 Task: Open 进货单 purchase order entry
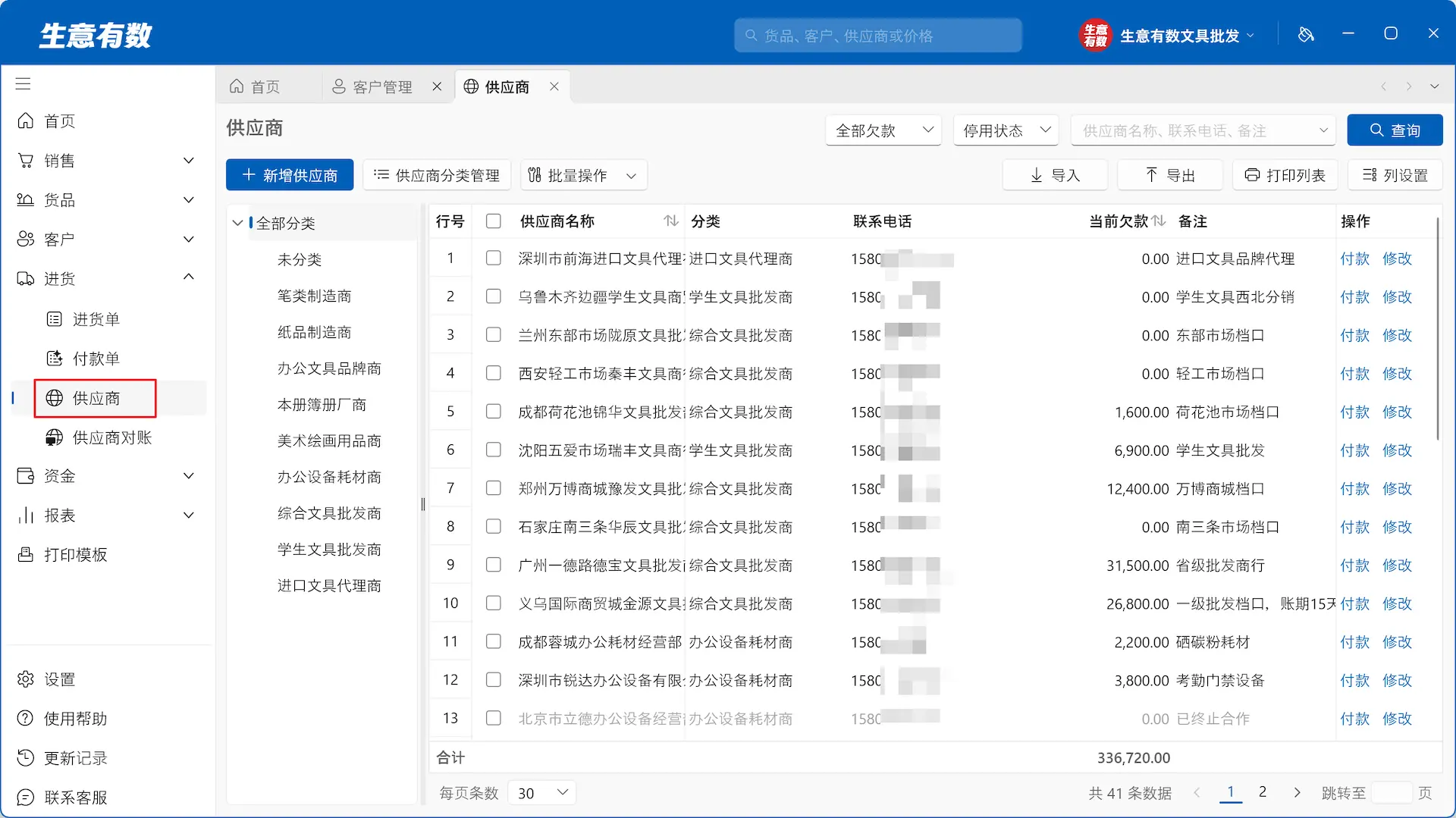click(x=96, y=319)
